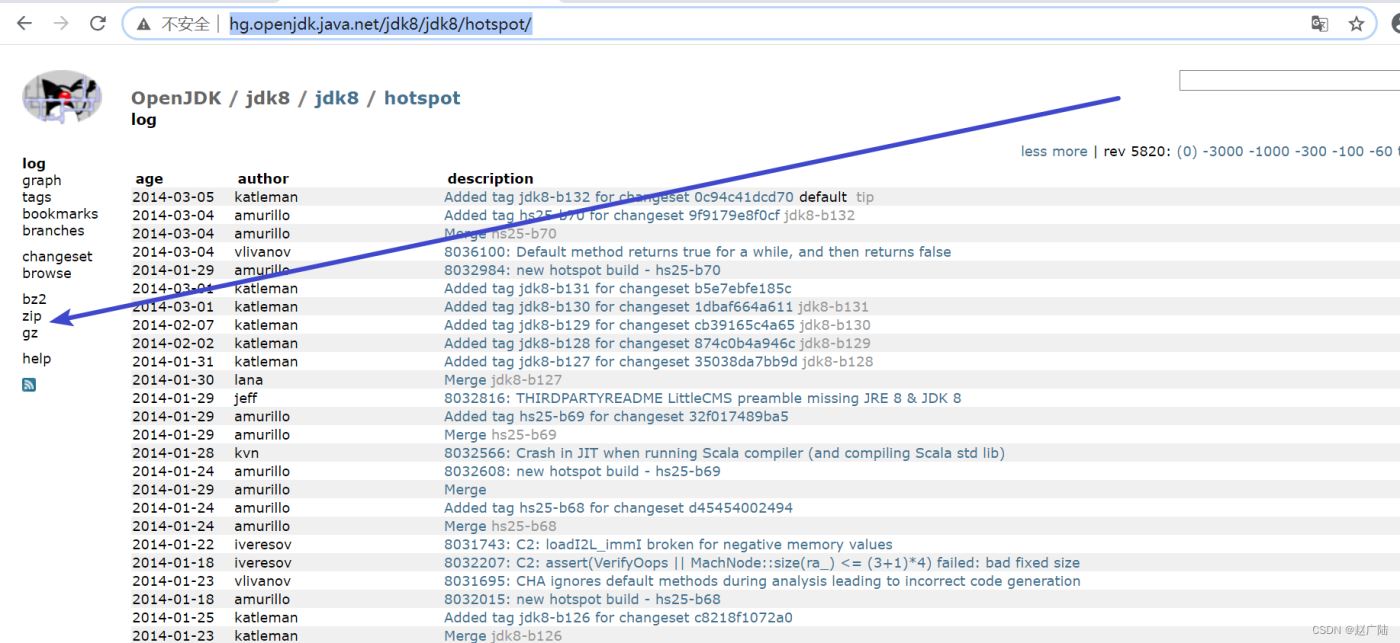
Task: Open 8032566 Crash in JIT changeset
Action: pyautogui.click(x=724, y=453)
